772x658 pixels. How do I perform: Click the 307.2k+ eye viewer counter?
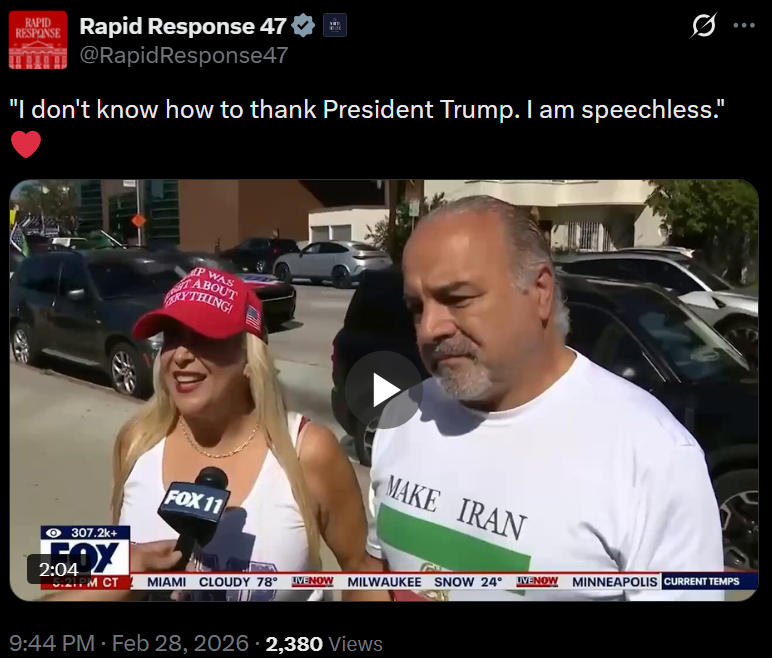[85, 532]
